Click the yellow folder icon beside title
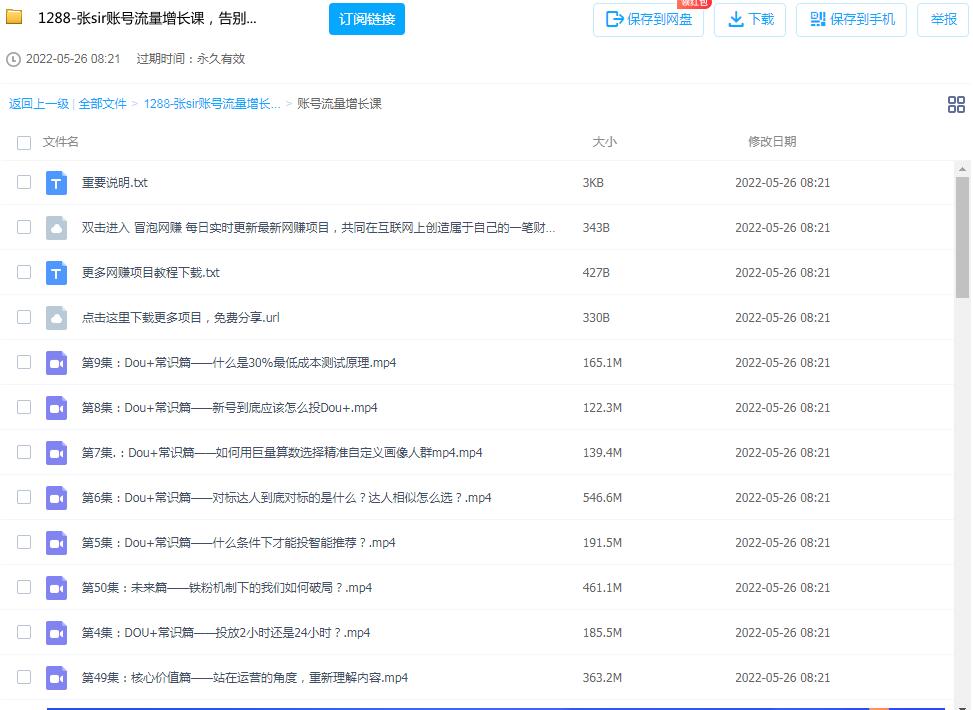Viewport: 973px width, 710px height. coord(14,17)
